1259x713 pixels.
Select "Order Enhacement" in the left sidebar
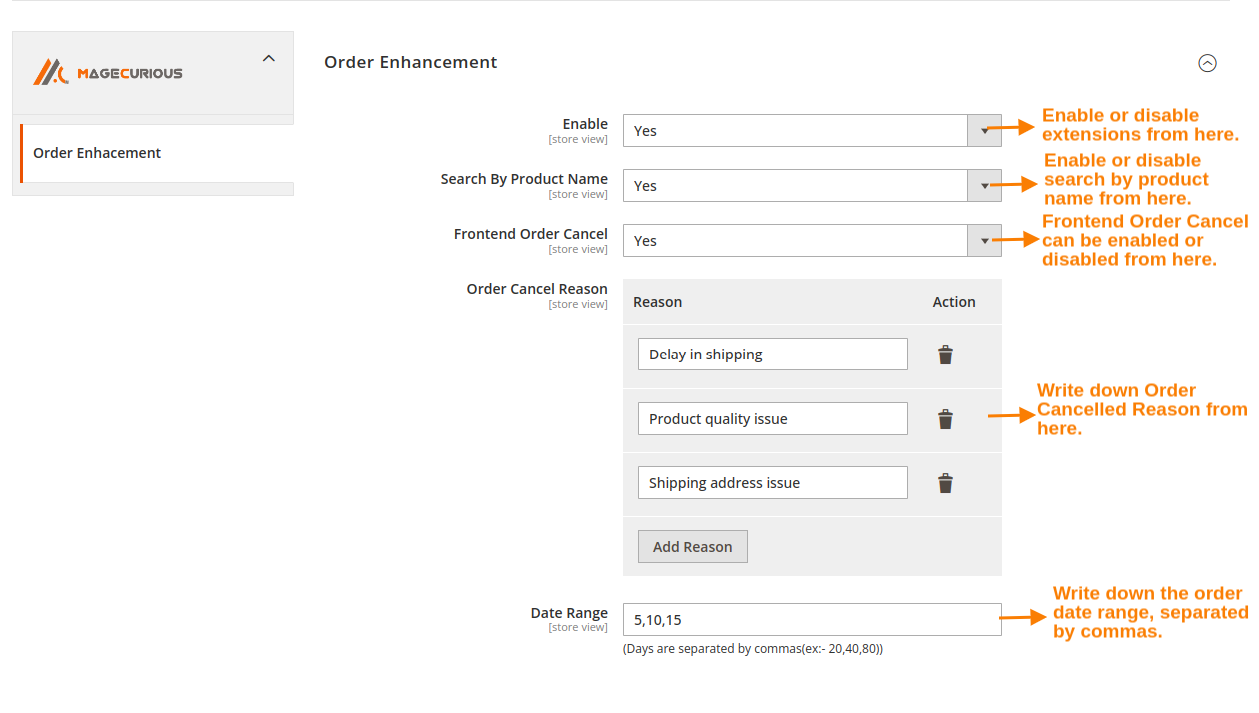coord(97,152)
